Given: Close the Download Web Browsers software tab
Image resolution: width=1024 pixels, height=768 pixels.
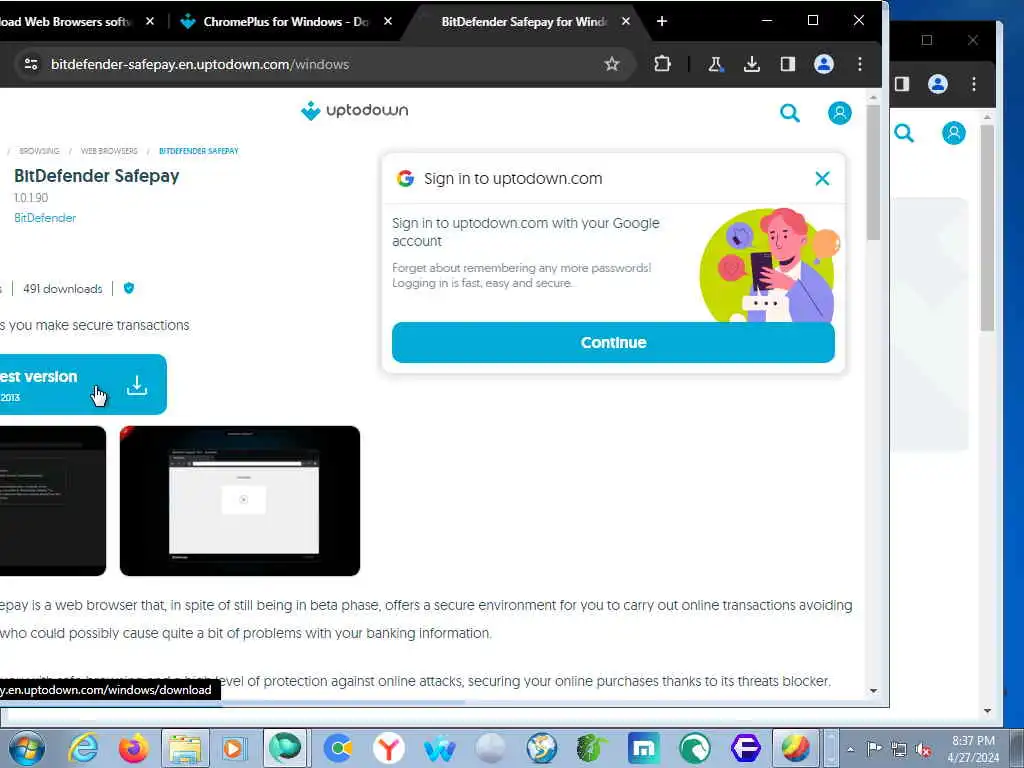Looking at the screenshot, I should pyautogui.click(x=150, y=22).
